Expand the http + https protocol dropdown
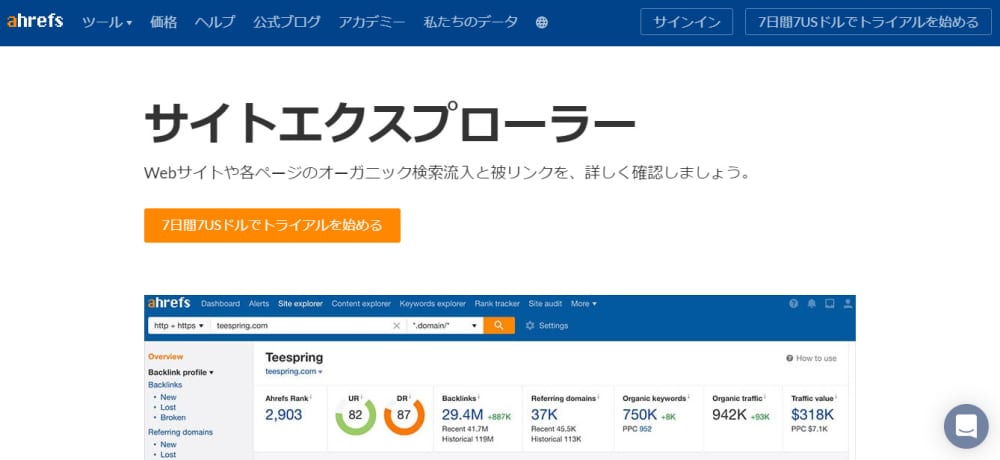The height and width of the screenshot is (460, 1000). point(179,325)
